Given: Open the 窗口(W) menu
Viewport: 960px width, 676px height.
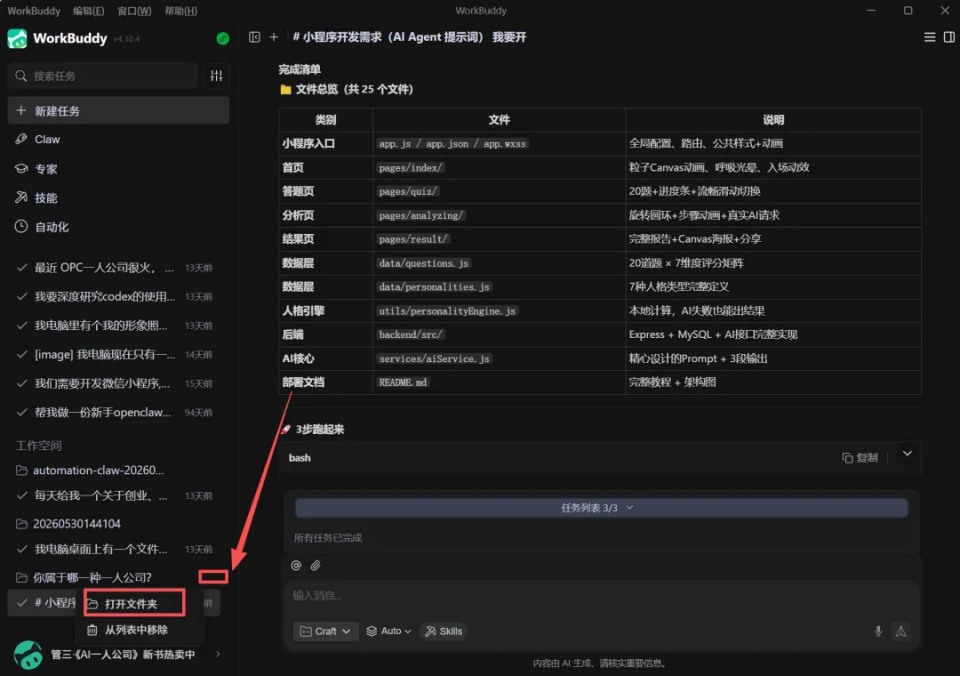Looking at the screenshot, I should 134,11.
